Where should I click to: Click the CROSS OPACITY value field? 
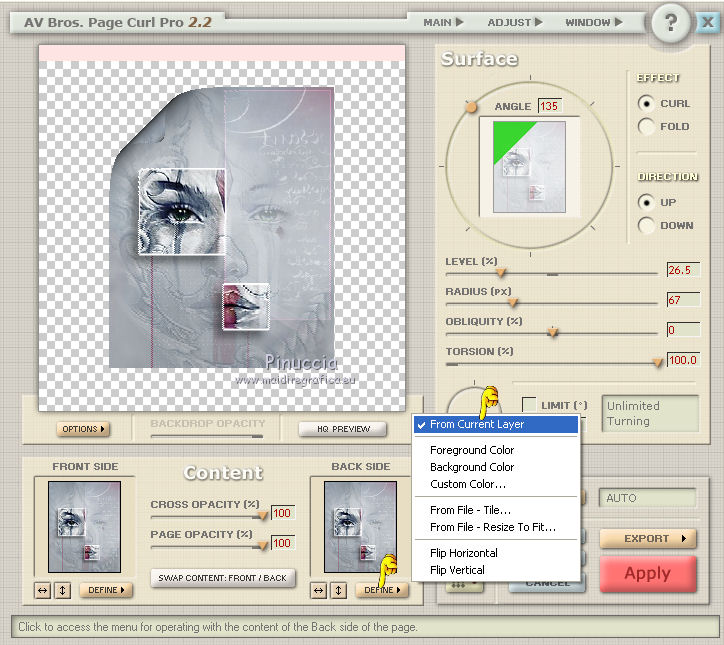tap(283, 513)
